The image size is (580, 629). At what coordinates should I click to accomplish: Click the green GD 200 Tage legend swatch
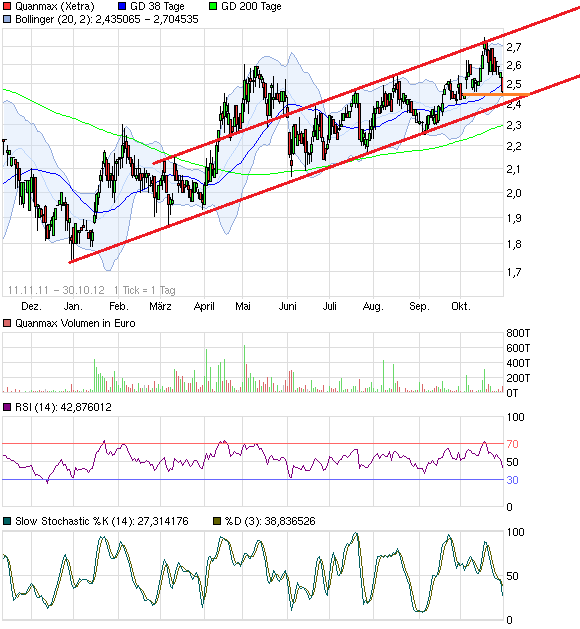click(x=213, y=6)
